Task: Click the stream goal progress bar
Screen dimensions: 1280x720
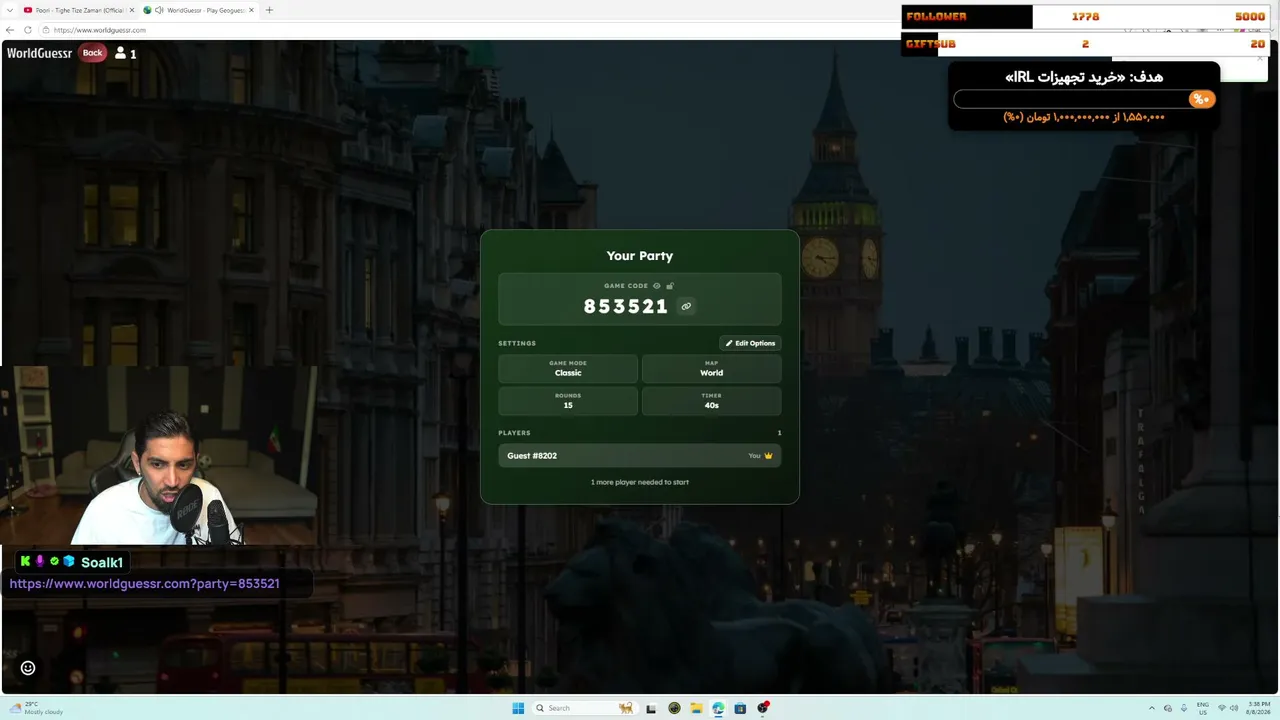Action: pos(1084,99)
